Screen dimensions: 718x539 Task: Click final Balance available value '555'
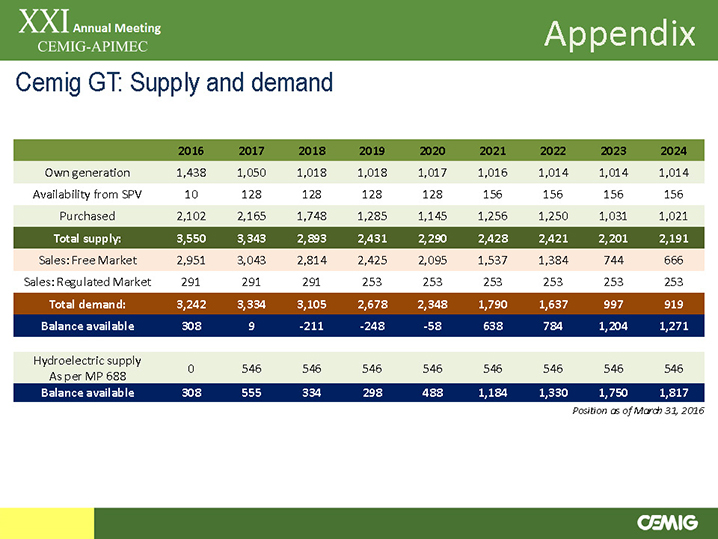[251, 392]
